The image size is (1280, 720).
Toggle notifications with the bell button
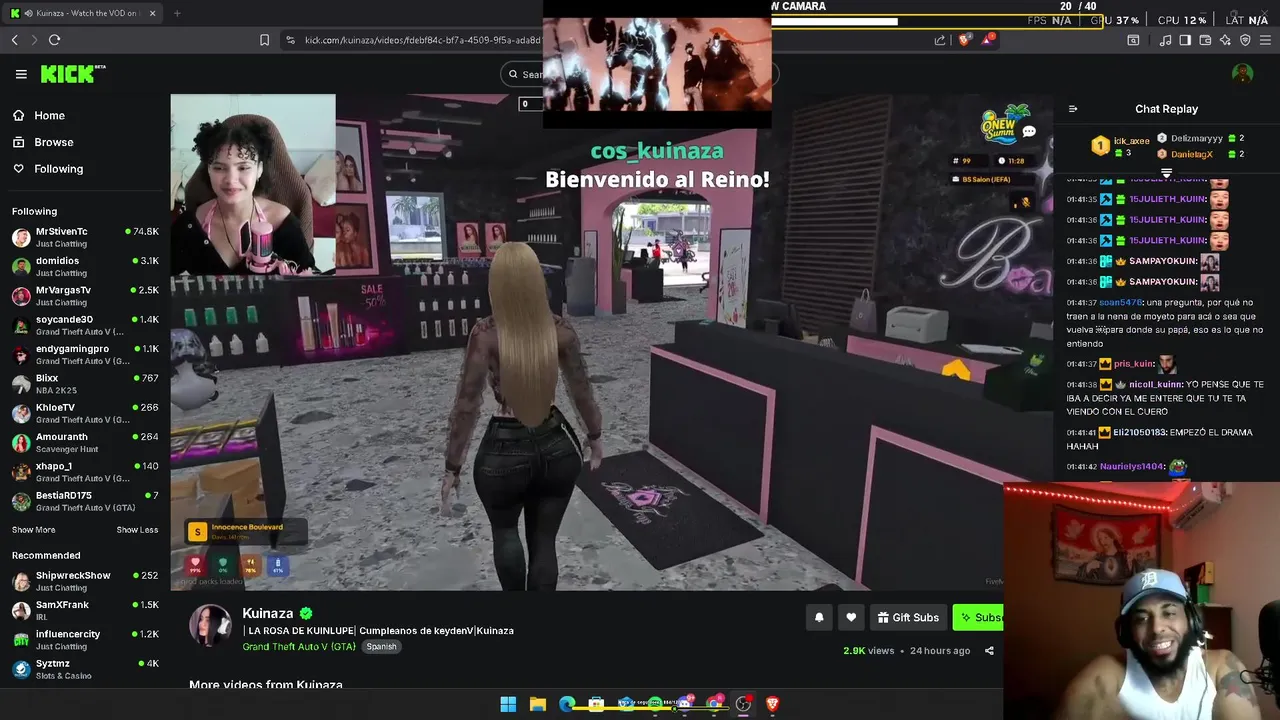click(x=819, y=618)
